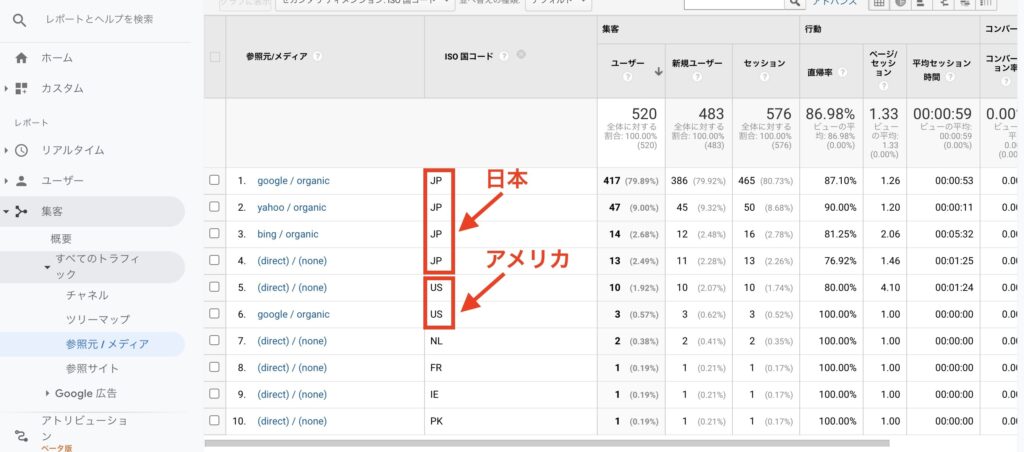Click the Home (ホーム) house icon
This screenshot has height=452, width=1024.
[x=22, y=58]
